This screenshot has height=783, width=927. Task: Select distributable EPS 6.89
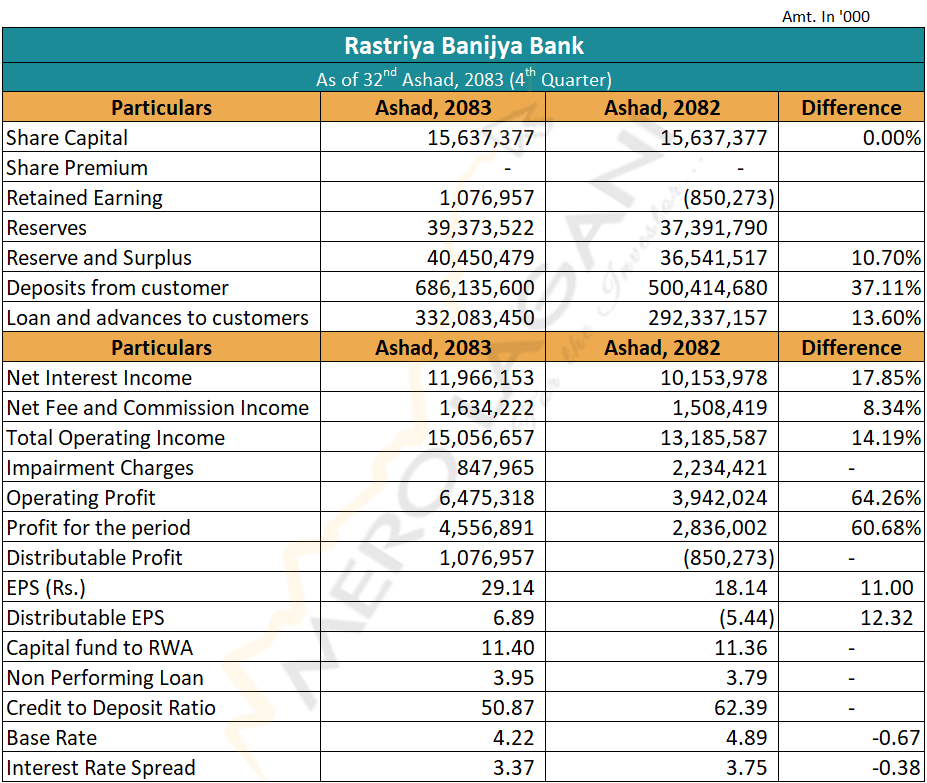click(513, 618)
